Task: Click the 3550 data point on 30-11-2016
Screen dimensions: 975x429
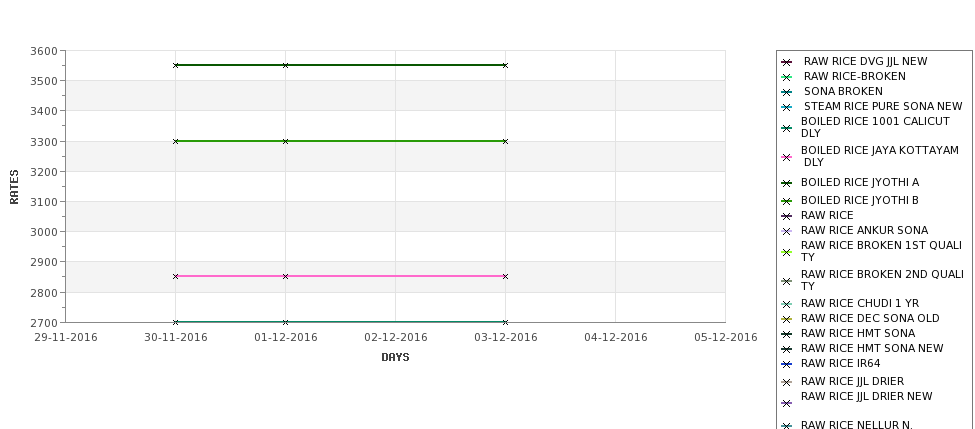Action: 175,65
